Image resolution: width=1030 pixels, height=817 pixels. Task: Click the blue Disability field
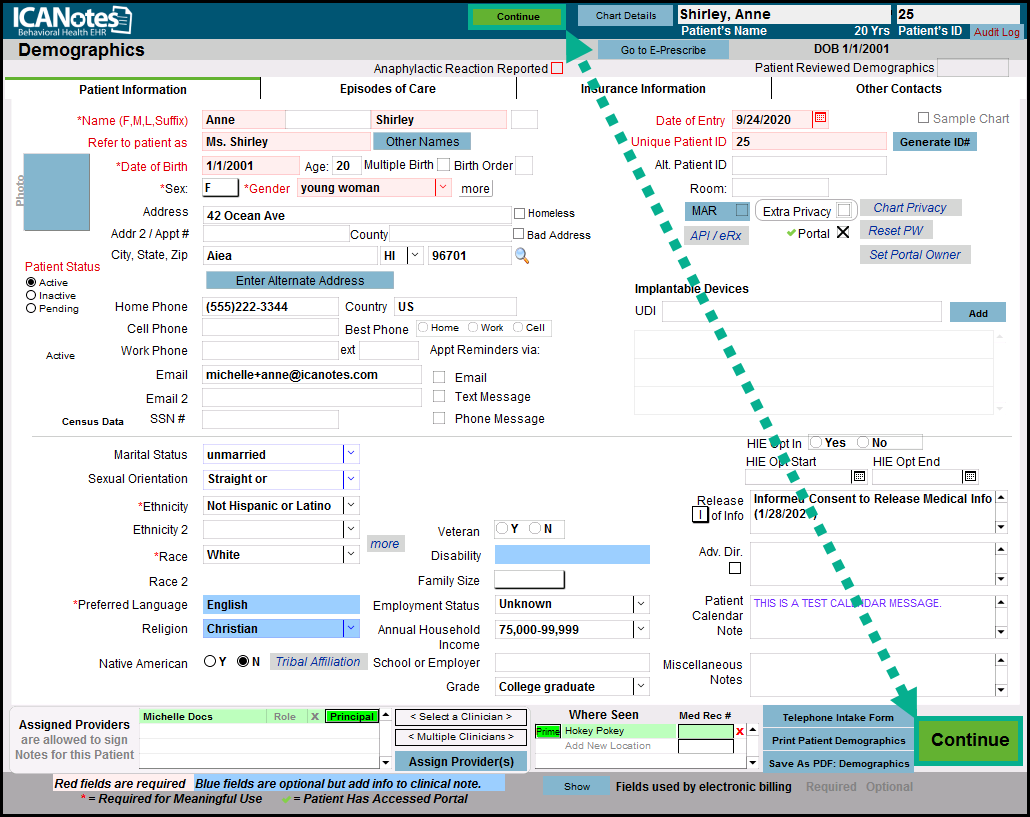(x=572, y=555)
